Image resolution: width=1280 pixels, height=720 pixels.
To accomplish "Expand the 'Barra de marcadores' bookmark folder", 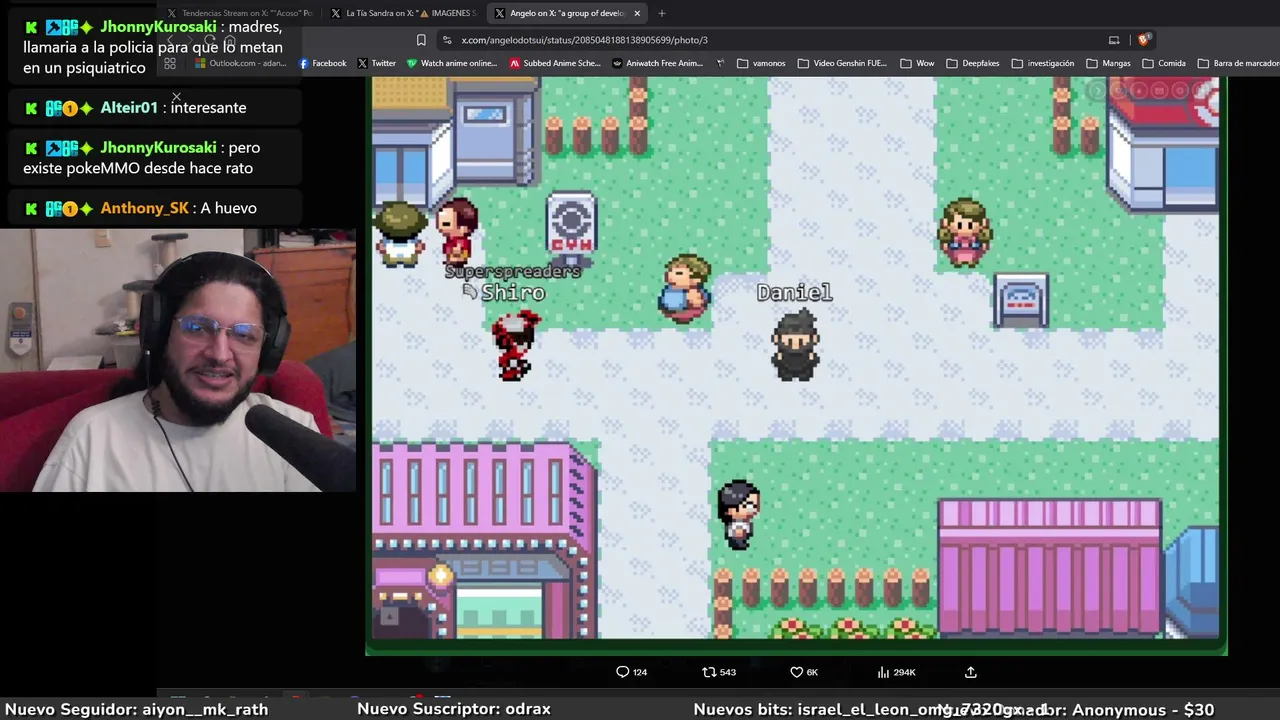I will point(1238,63).
